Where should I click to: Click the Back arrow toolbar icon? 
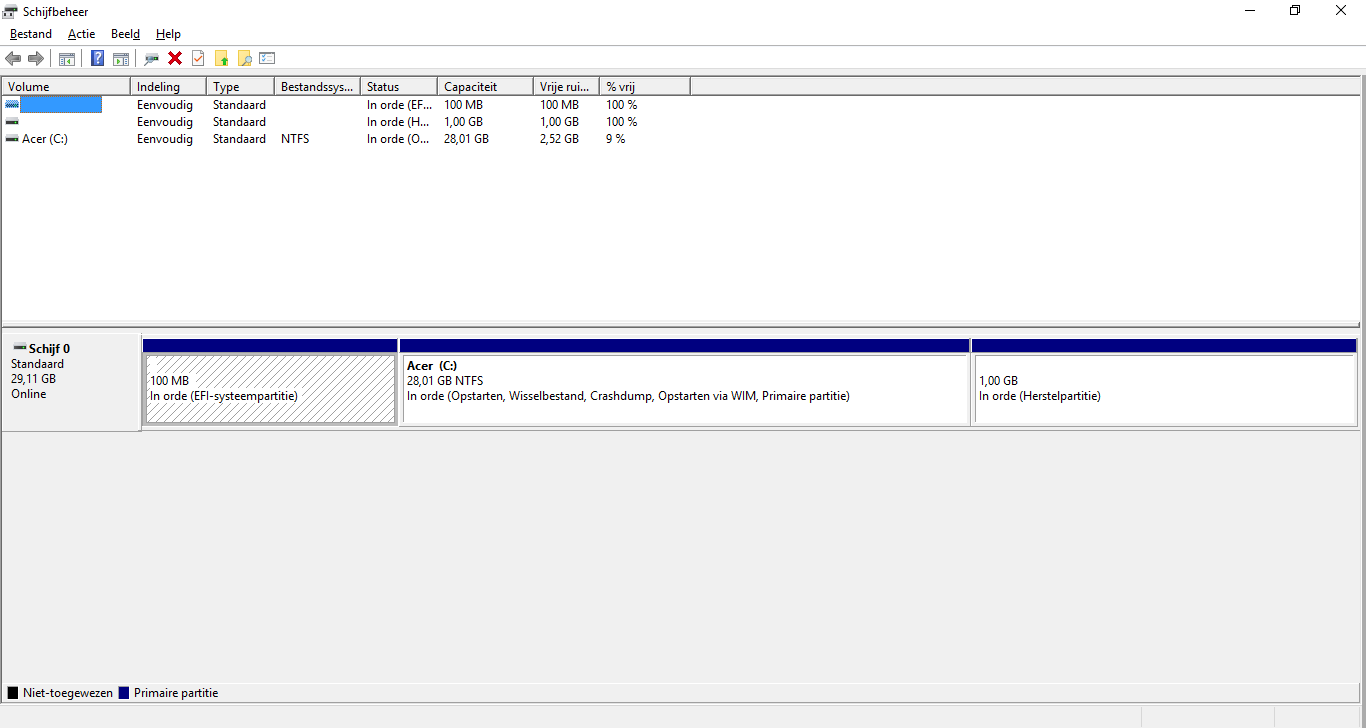tap(13, 58)
